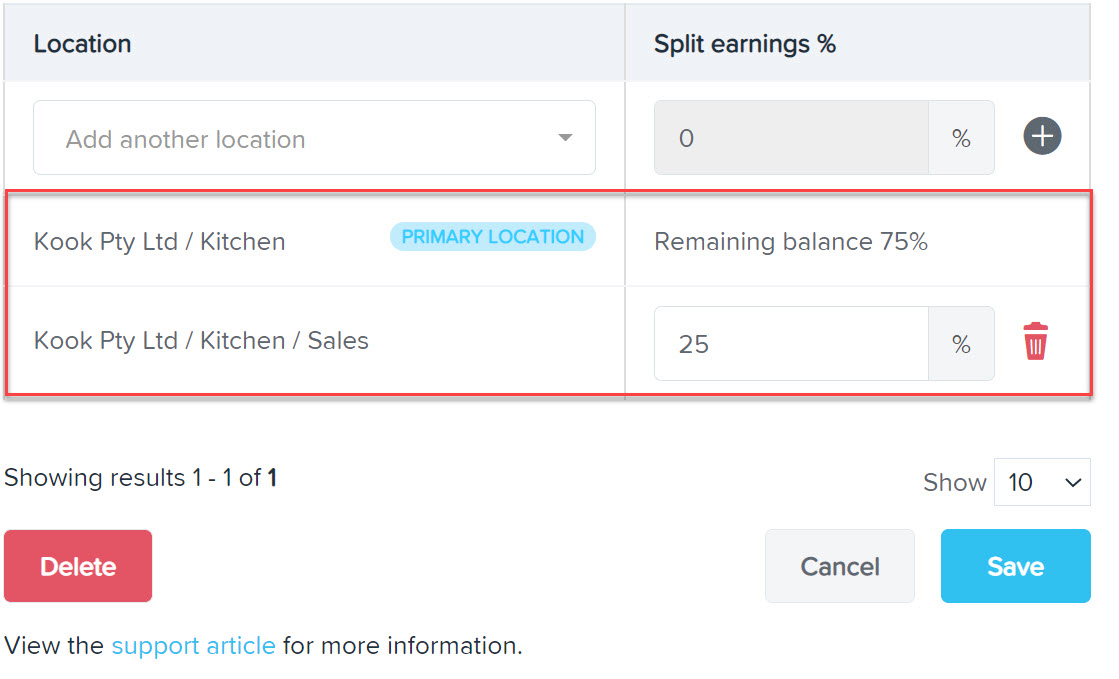1119x679 pixels.
Task: Click the Location column header
Action: tap(82, 44)
